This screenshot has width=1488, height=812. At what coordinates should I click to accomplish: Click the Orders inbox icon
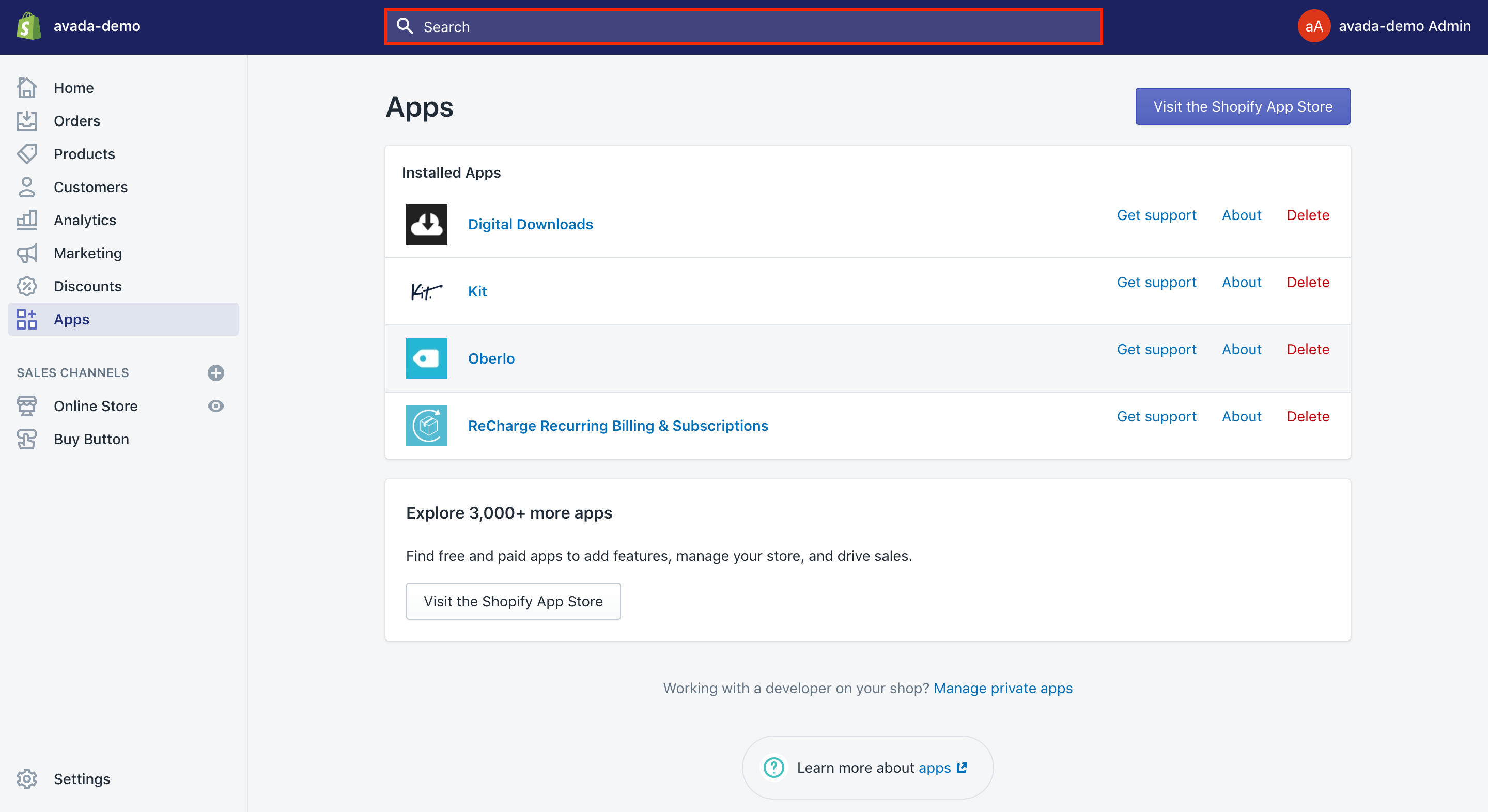26,121
